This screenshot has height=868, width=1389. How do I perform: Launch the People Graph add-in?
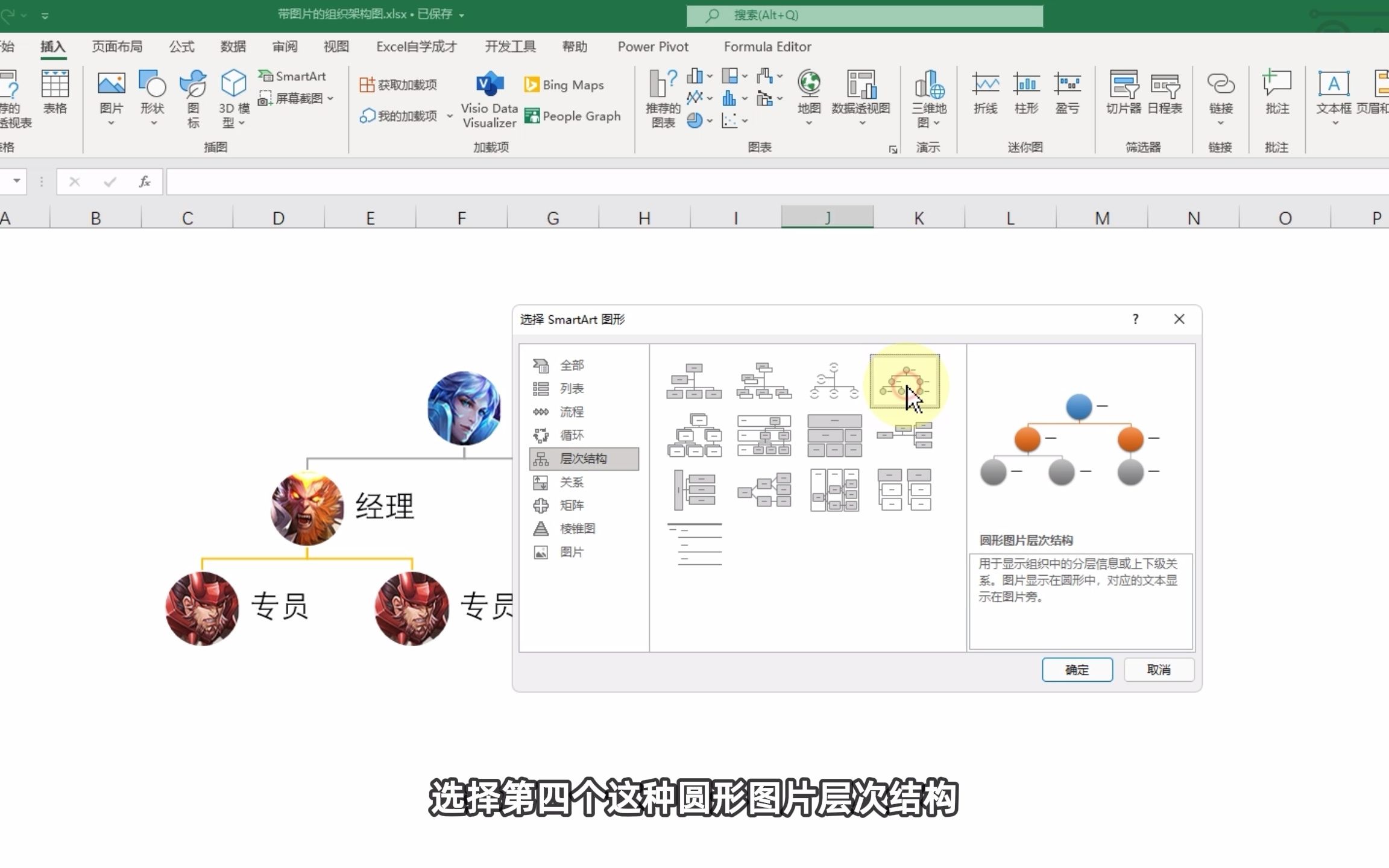pos(573,116)
